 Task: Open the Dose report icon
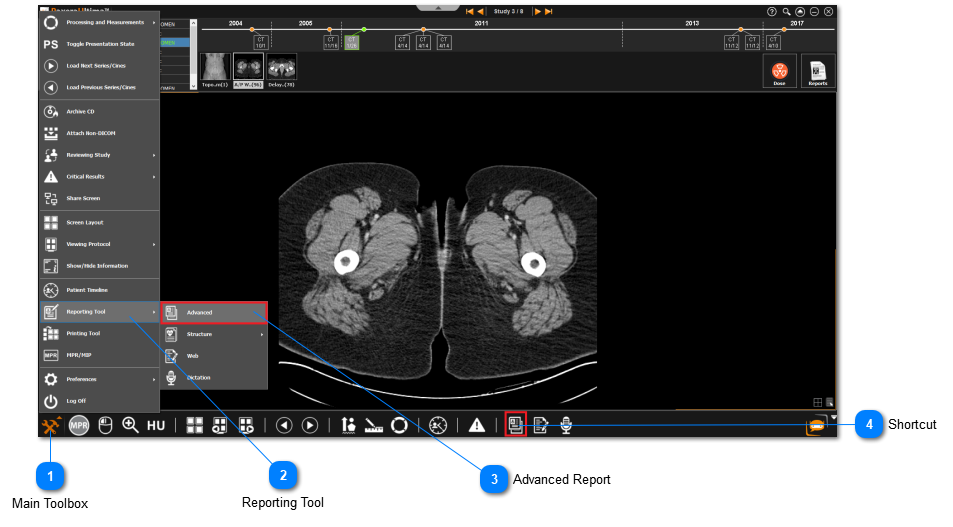pyautogui.click(x=779, y=72)
